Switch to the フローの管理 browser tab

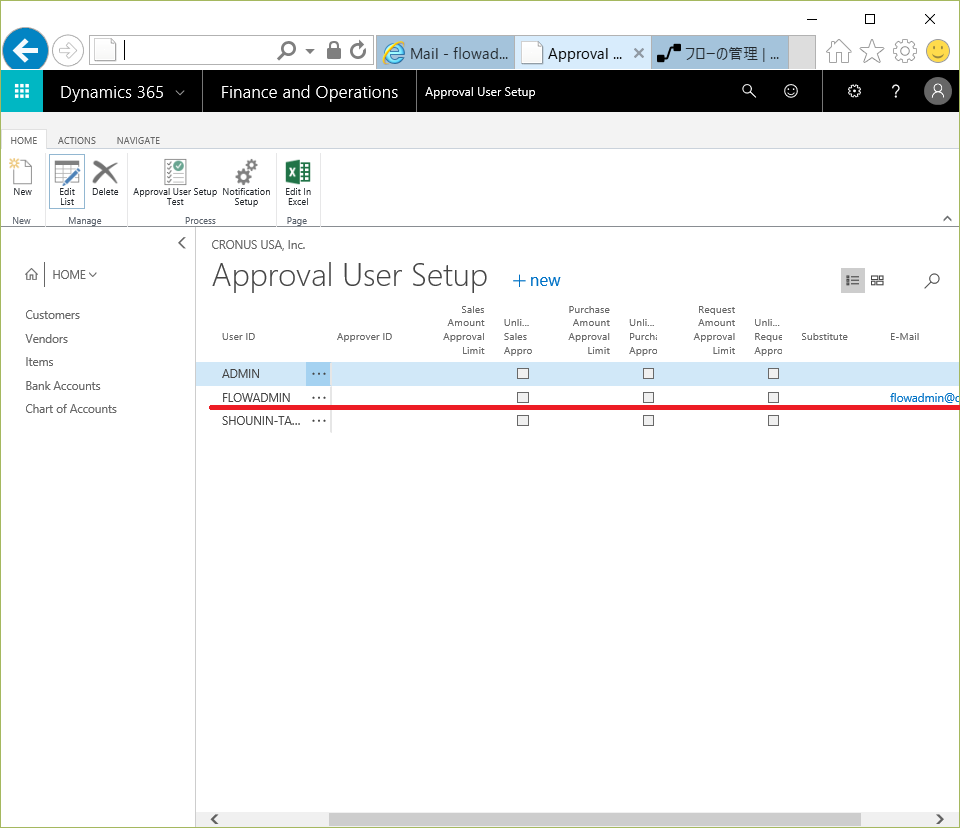(719, 53)
